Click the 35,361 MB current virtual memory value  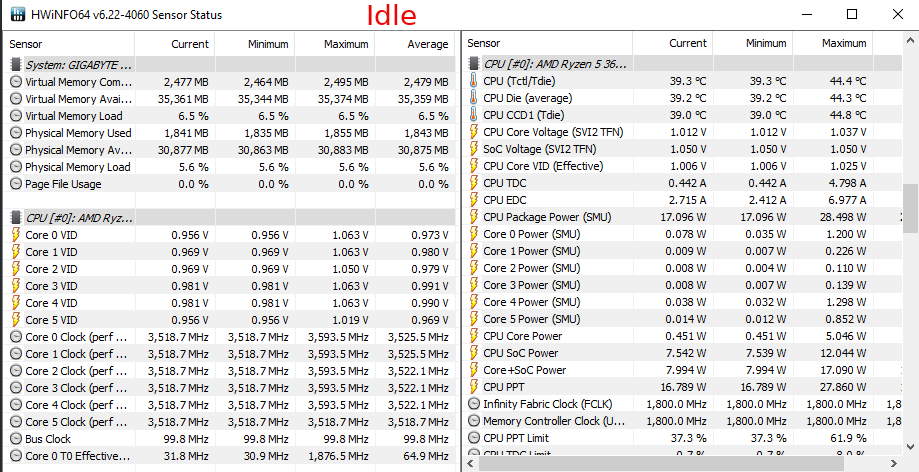click(x=183, y=99)
